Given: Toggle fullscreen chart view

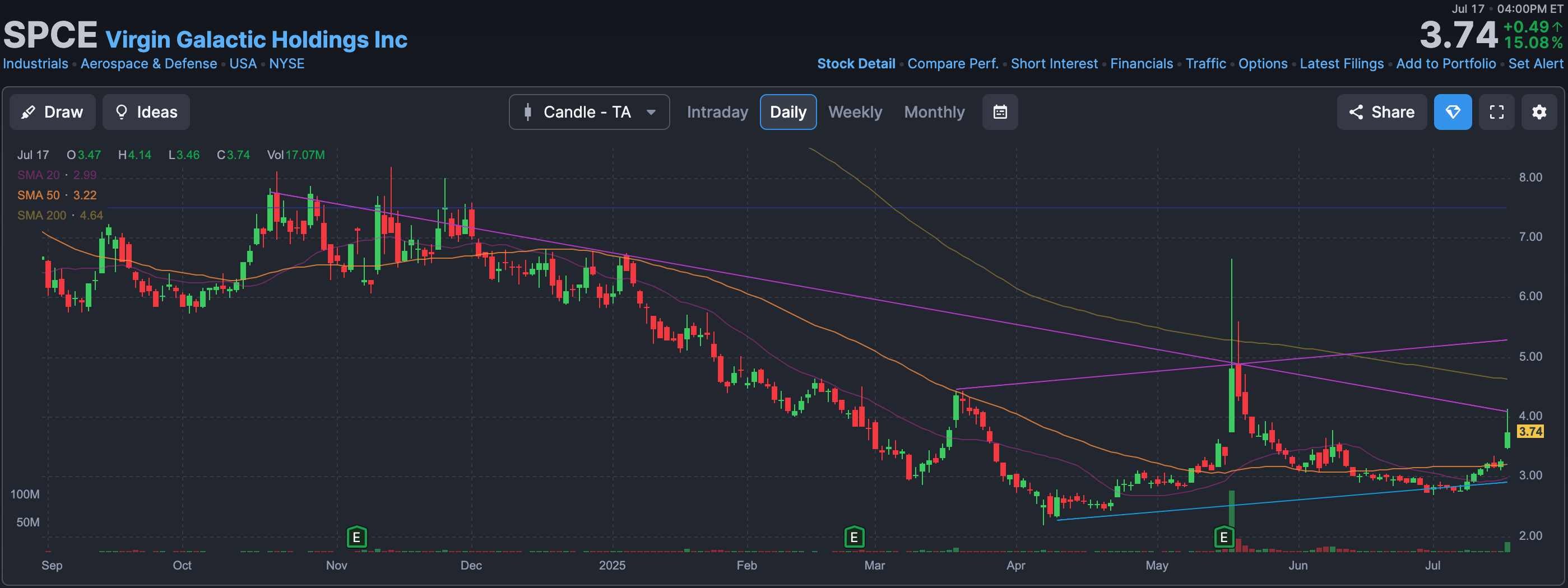Looking at the screenshot, I should pyautogui.click(x=1496, y=112).
